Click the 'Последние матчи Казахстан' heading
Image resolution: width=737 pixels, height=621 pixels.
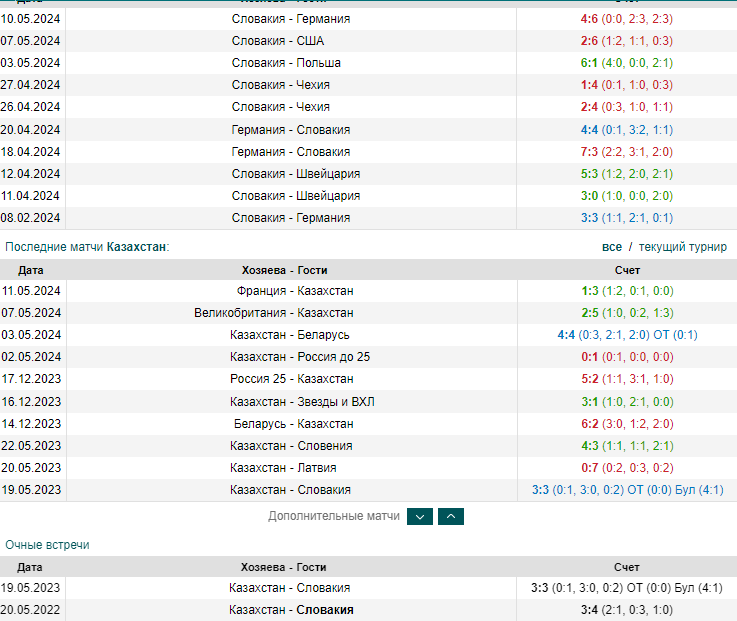(87, 247)
